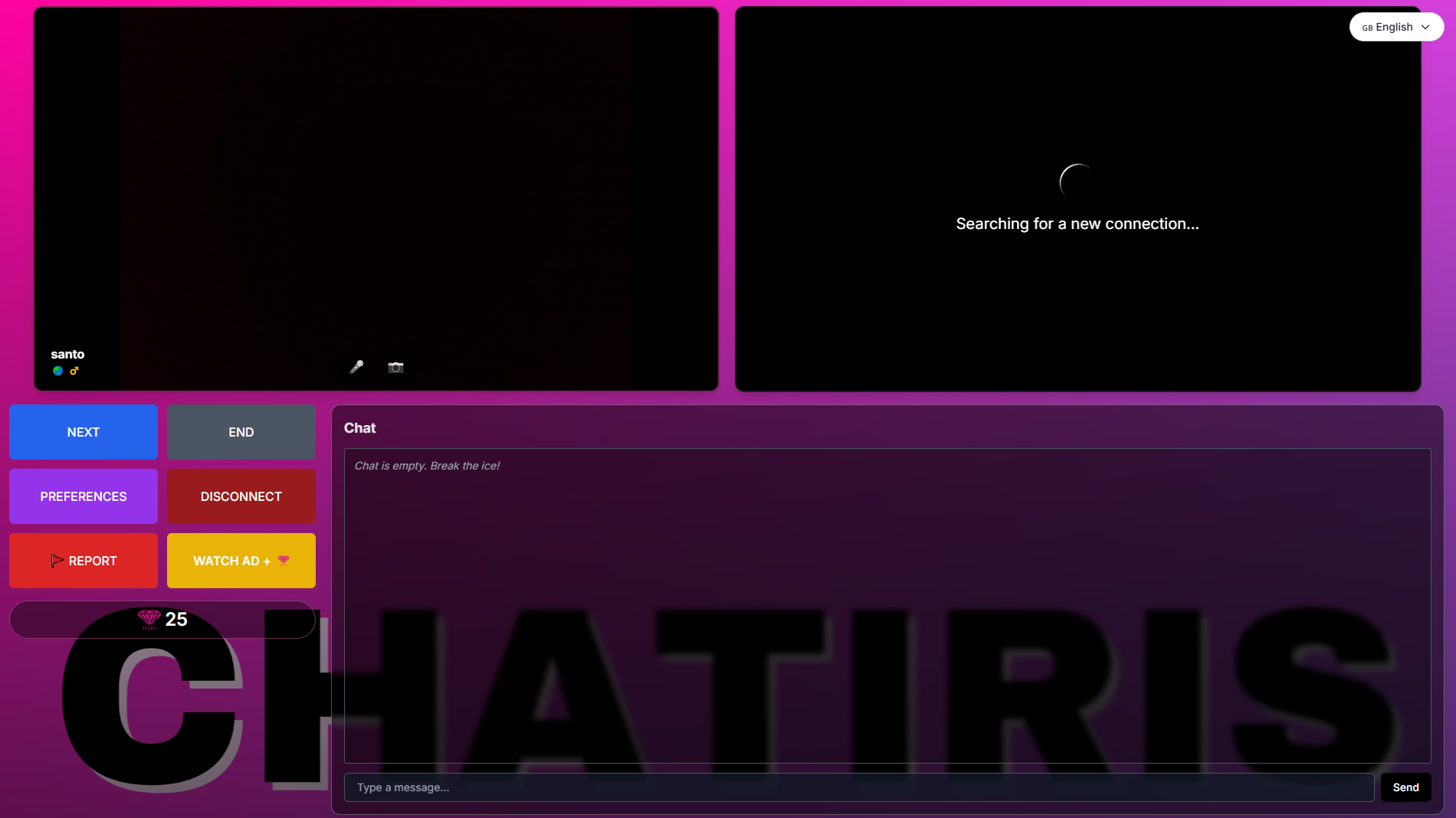Image resolution: width=1456 pixels, height=818 pixels.
Task: Click WATCH AD for gems
Action: [241, 561]
